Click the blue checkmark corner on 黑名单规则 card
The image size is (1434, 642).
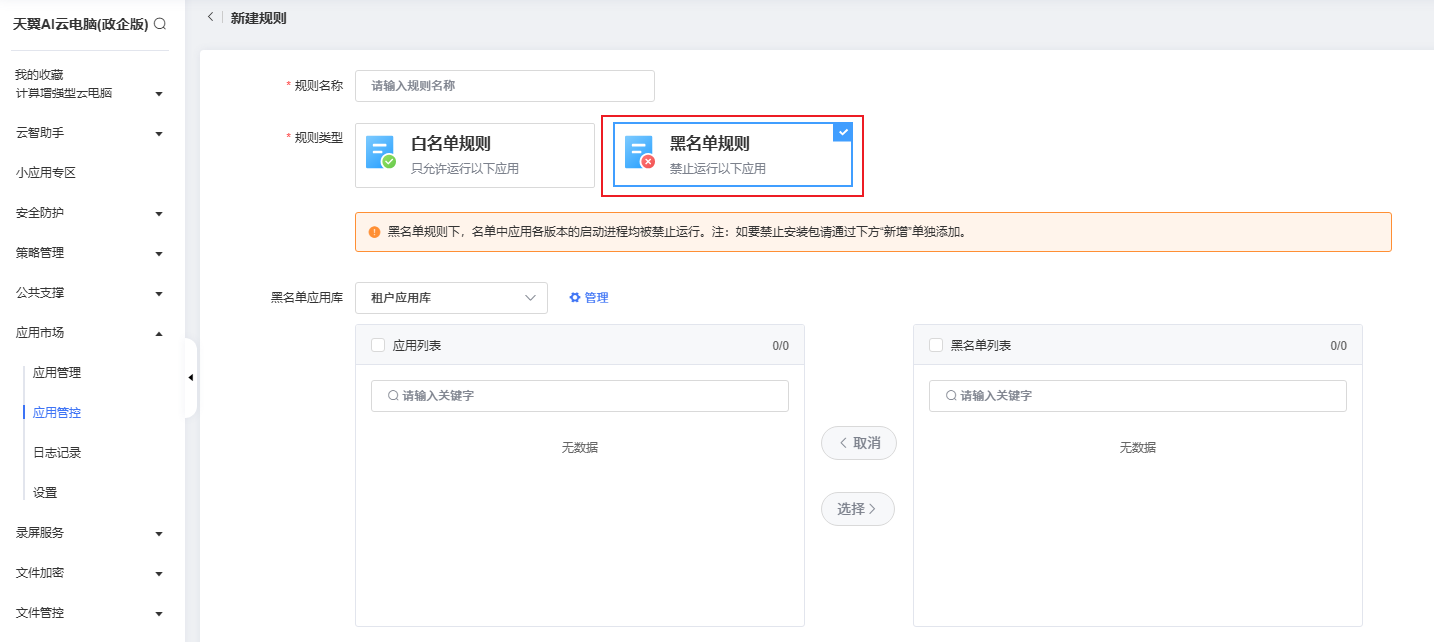843,132
